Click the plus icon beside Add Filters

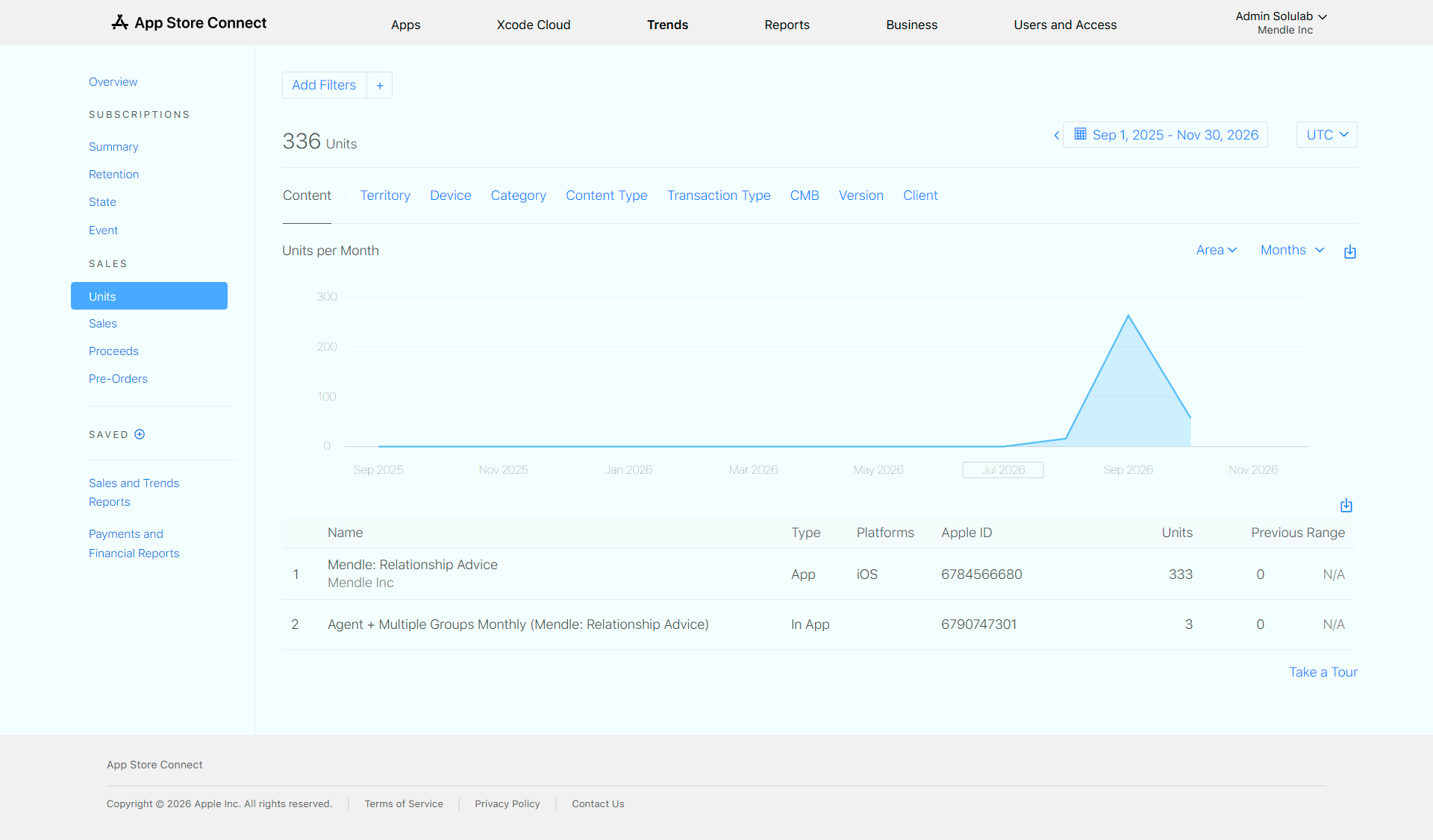click(x=380, y=86)
